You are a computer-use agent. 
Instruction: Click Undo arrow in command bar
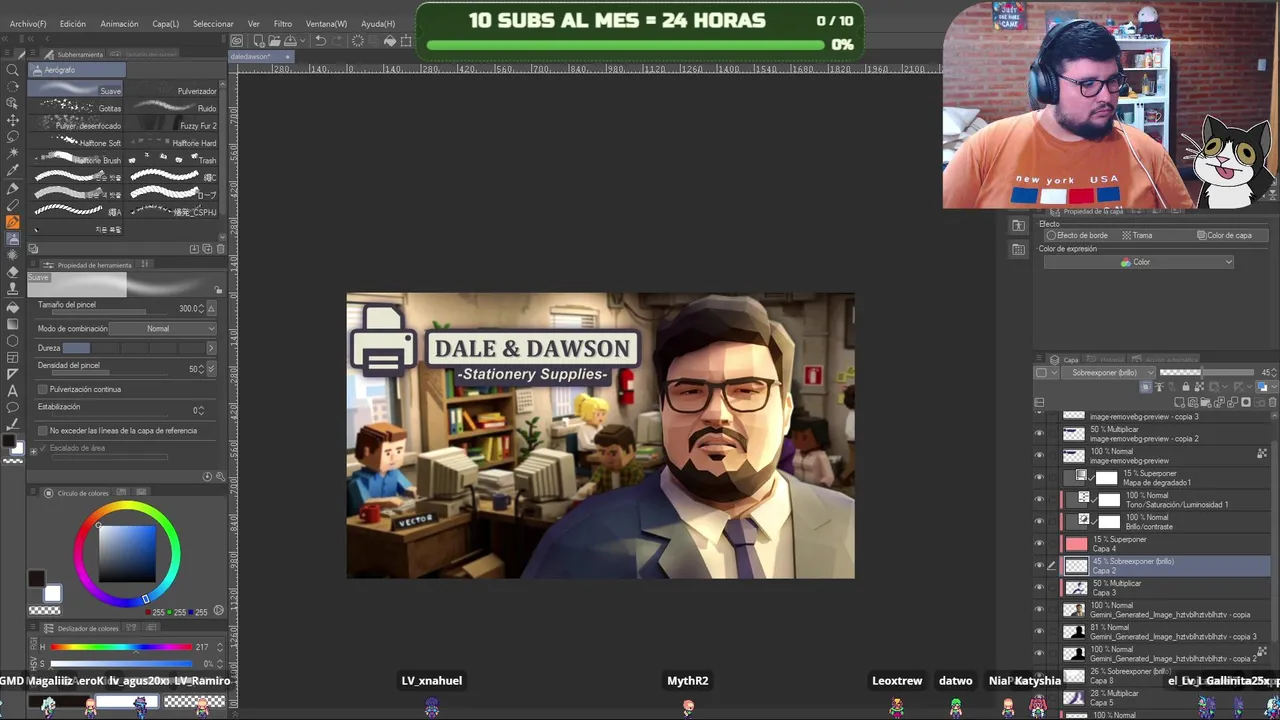click(320, 41)
